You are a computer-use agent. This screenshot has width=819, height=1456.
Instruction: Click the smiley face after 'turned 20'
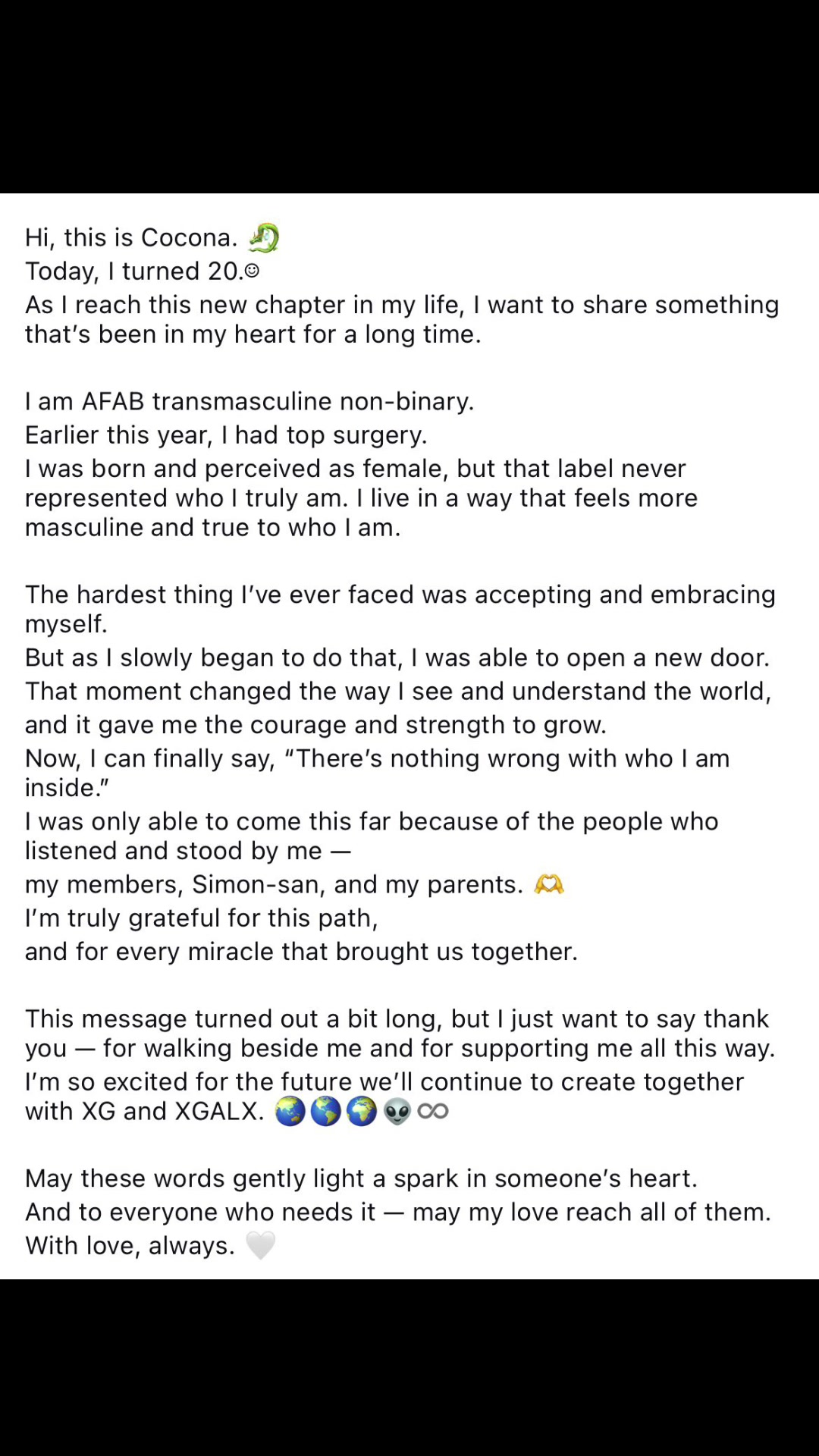tap(252, 271)
